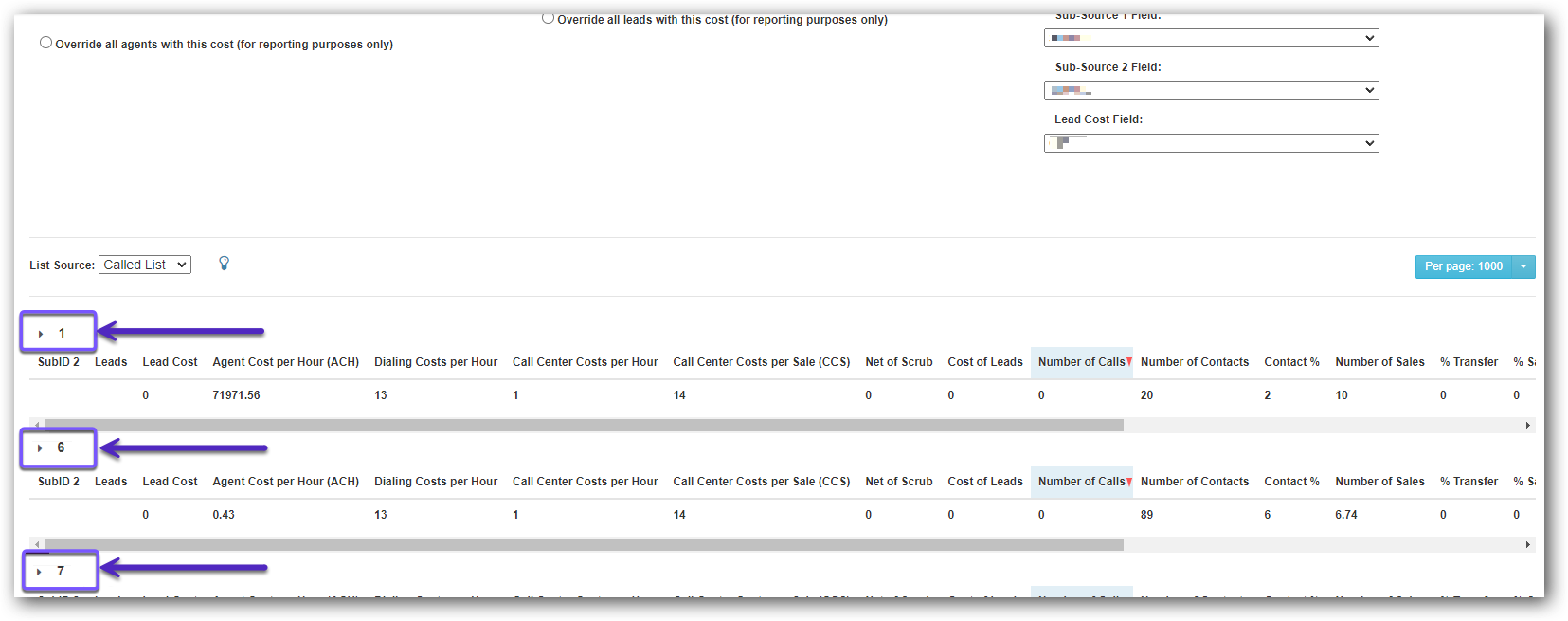Viewport: 1568px width, 621px height.
Task: Click group 6 Leads column header
Action: tap(111, 482)
